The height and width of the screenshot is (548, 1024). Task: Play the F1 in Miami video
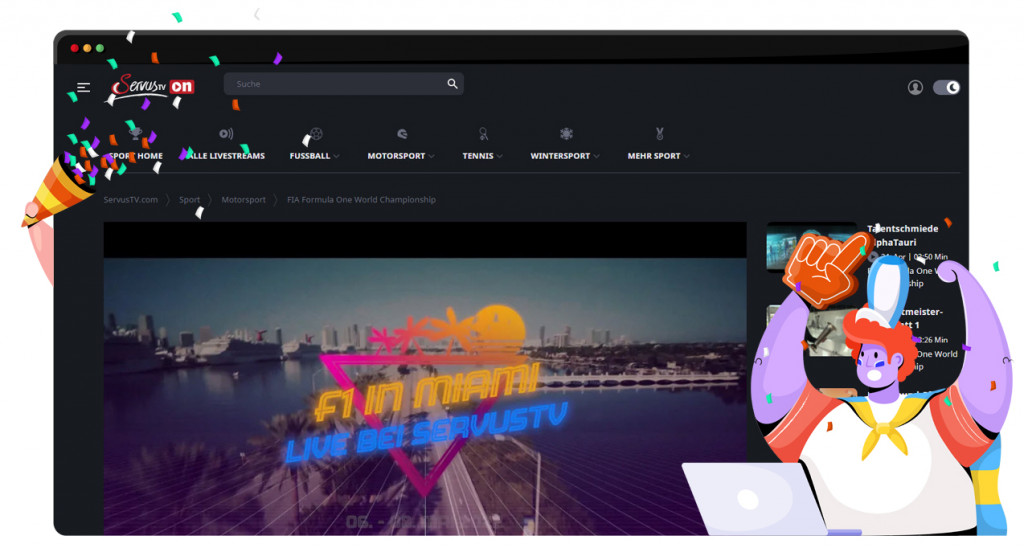click(x=424, y=379)
